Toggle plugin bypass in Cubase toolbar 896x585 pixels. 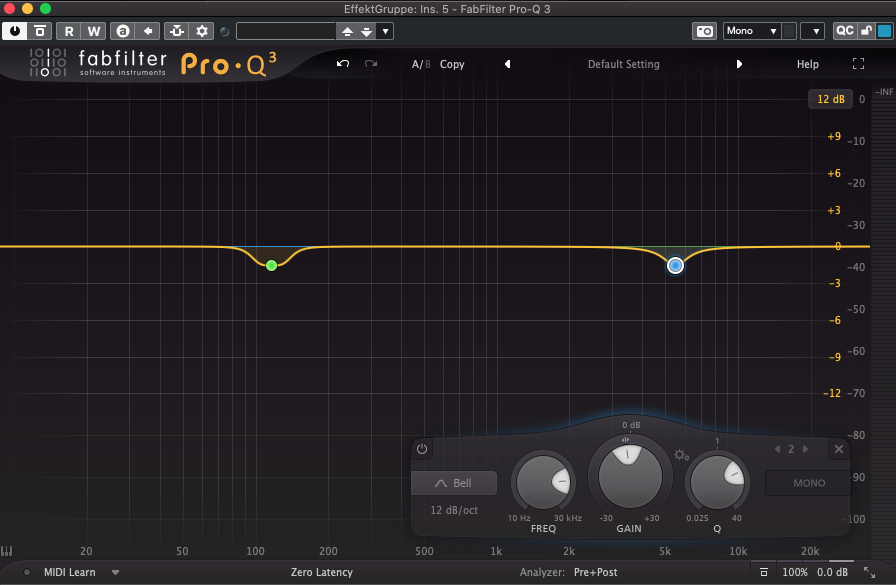coord(39,31)
